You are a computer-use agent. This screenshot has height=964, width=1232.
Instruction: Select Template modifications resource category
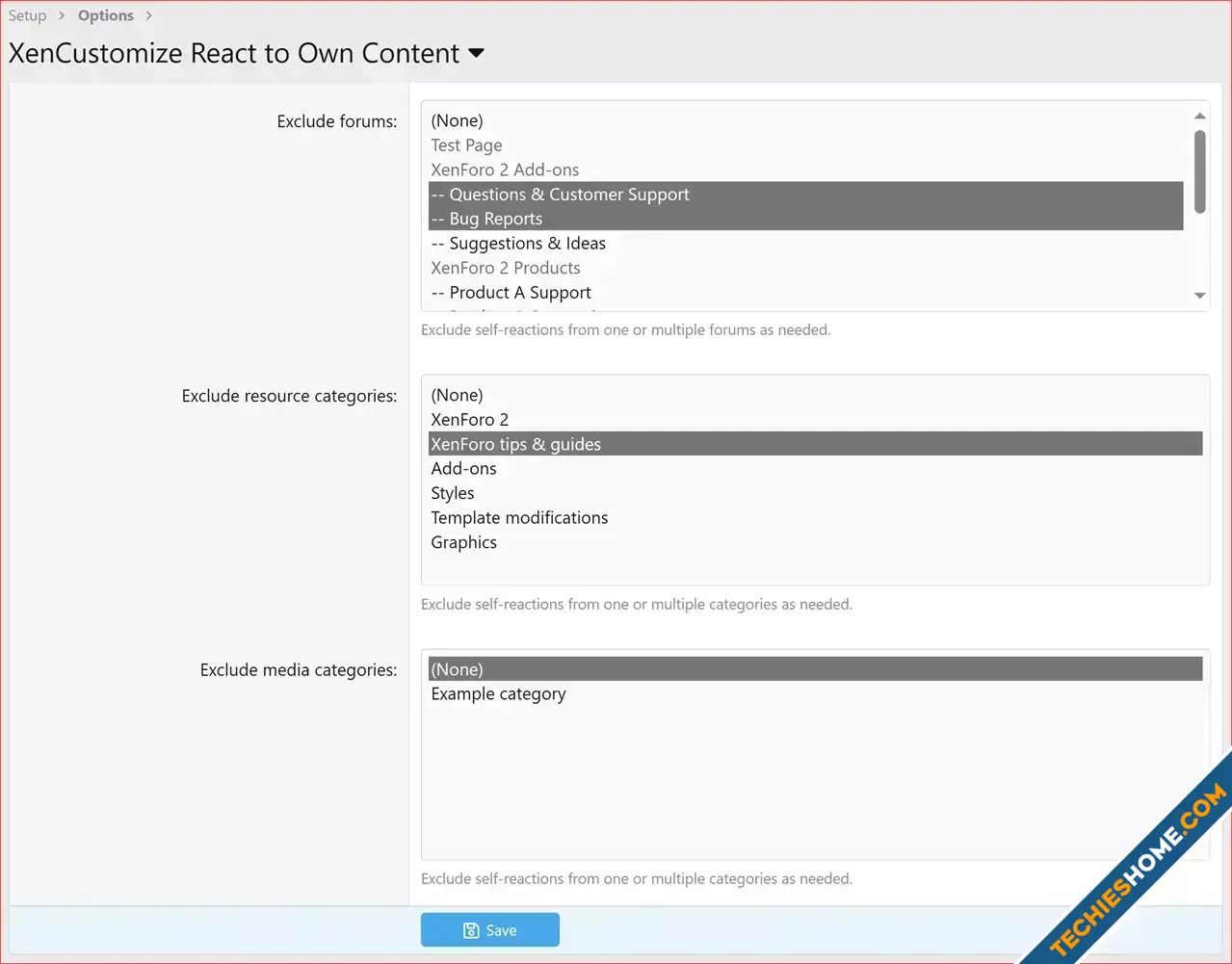coord(815,518)
